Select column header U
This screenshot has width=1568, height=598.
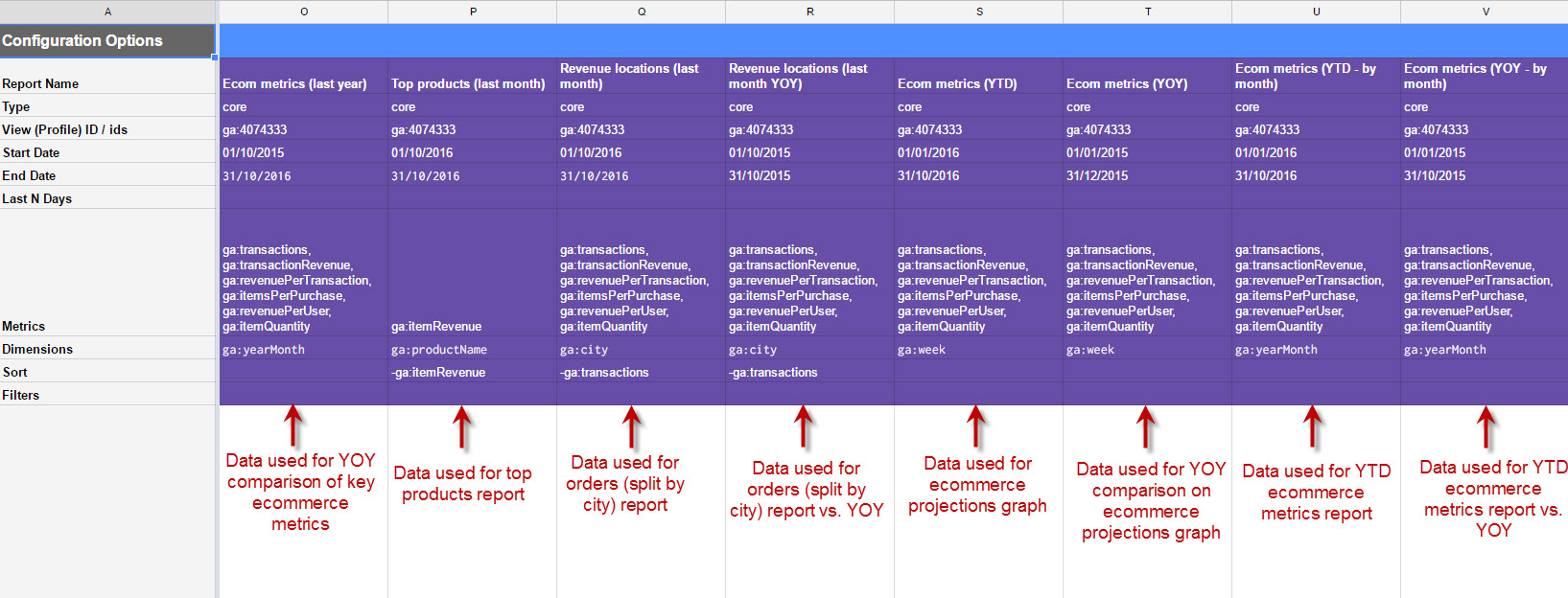(x=1317, y=11)
